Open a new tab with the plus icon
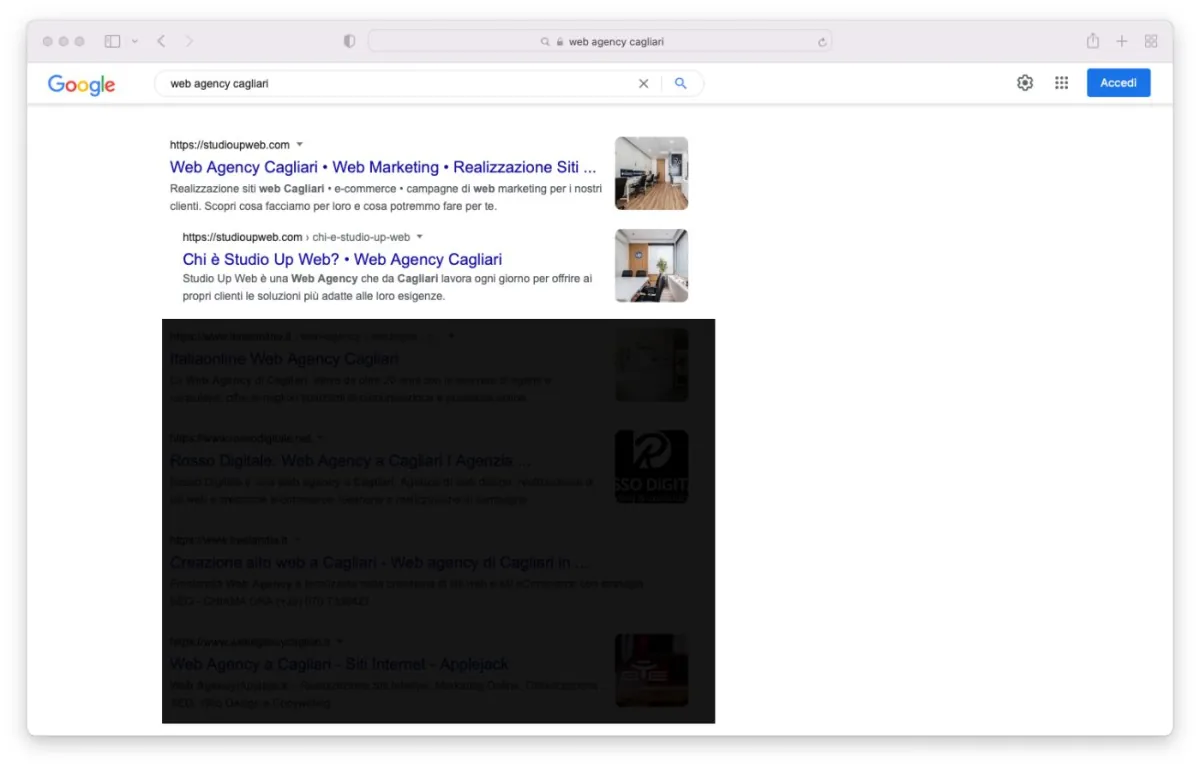This screenshot has width=1200, height=769. click(1122, 41)
